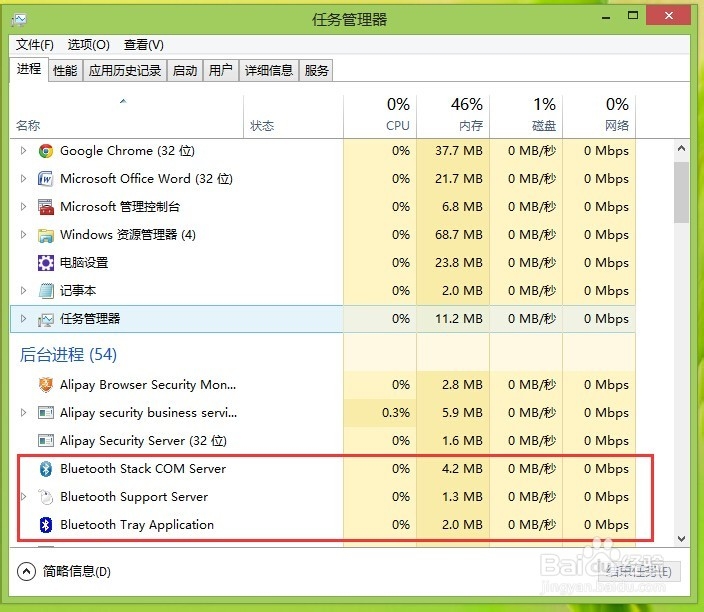Viewport: 704px width, 612px height.
Task: Expand the Windows 资源管理器 (4) group
Action: 23,235
